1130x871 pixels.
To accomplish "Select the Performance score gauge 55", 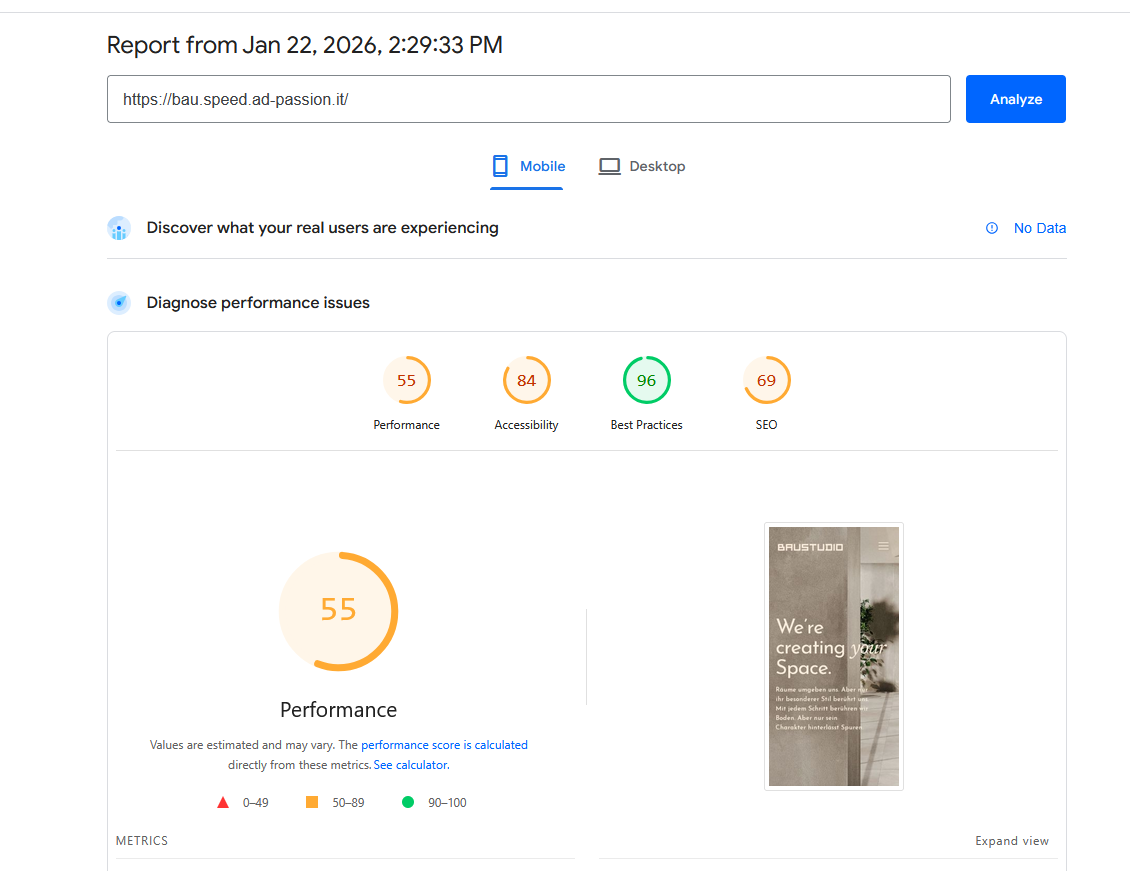I will 406,381.
